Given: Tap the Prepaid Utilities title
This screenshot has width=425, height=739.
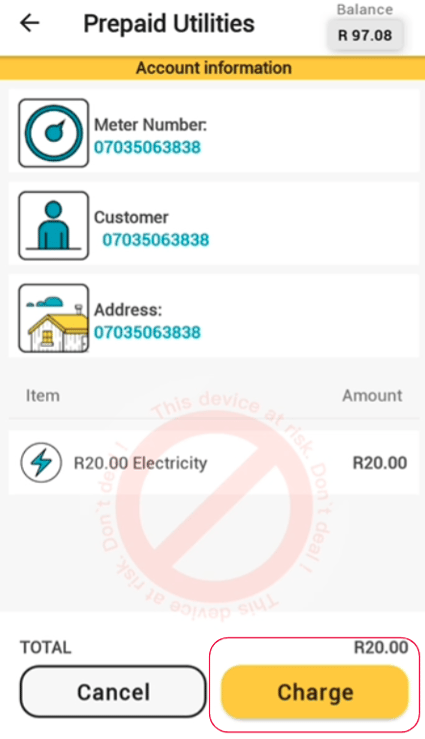Looking at the screenshot, I should (169, 24).
